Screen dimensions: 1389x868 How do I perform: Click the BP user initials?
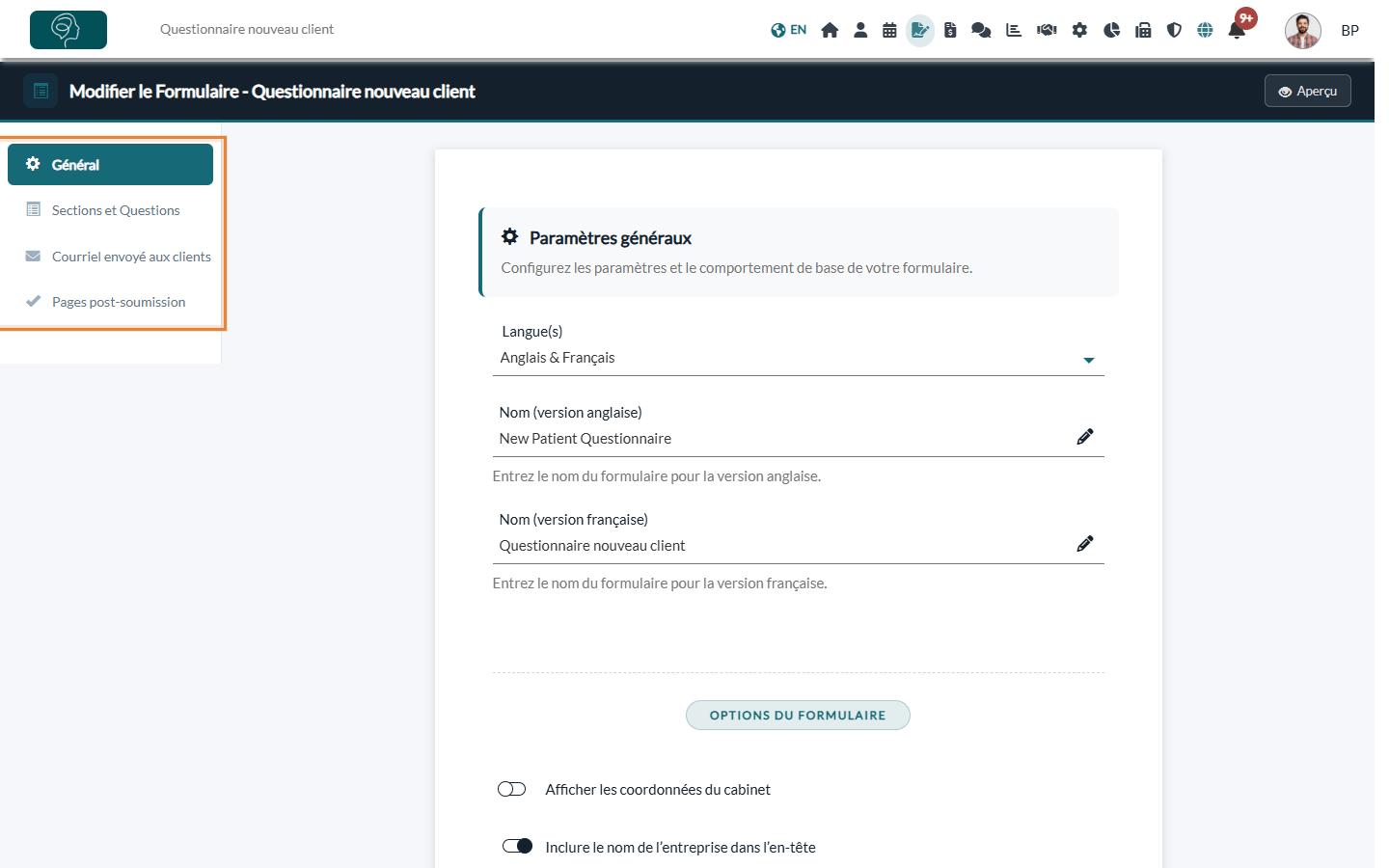pyautogui.click(x=1349, y=31)
